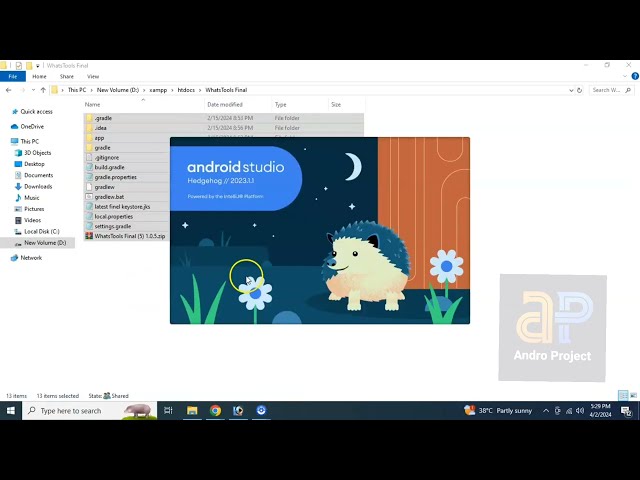The height and width of the screenshot is (480, 640).
Task: Click New Volume (D:) breadcrumb
Action: point(118,90)
